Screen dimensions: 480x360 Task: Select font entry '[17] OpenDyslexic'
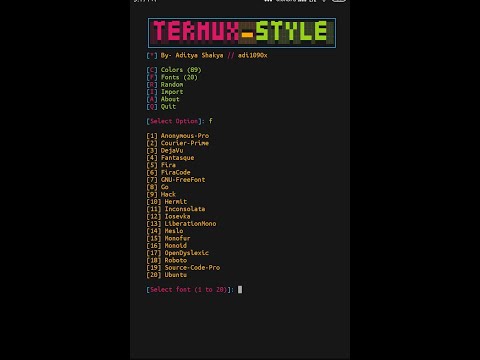tap(178, 253)
